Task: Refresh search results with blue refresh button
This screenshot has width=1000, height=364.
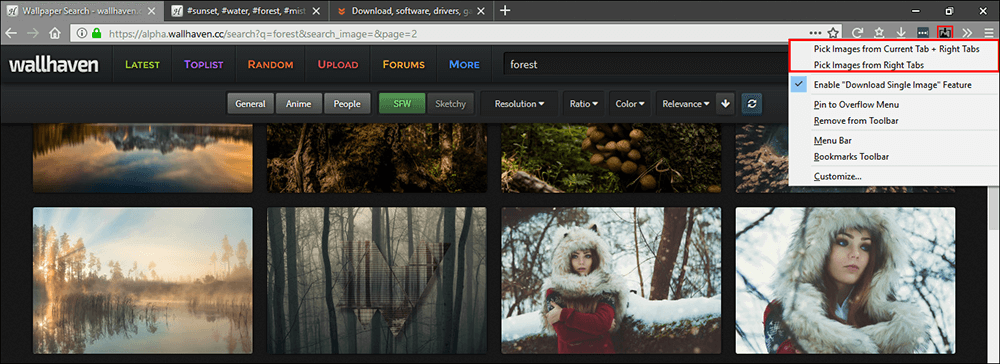Action: [752, 104]
